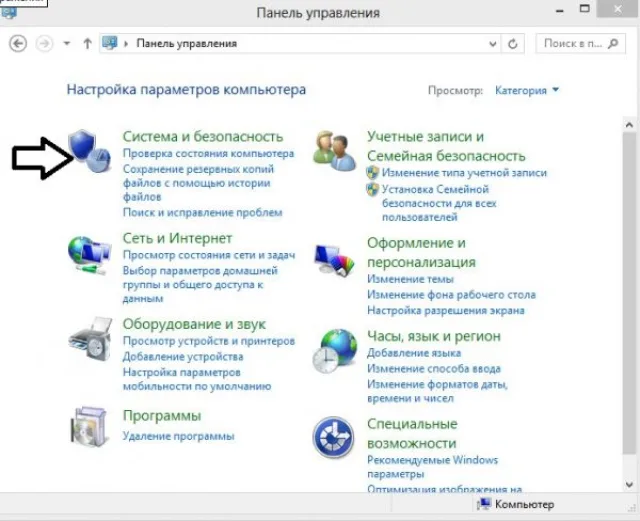Click Панель управления breadcrumb in address bar

[x=187, y=43]
